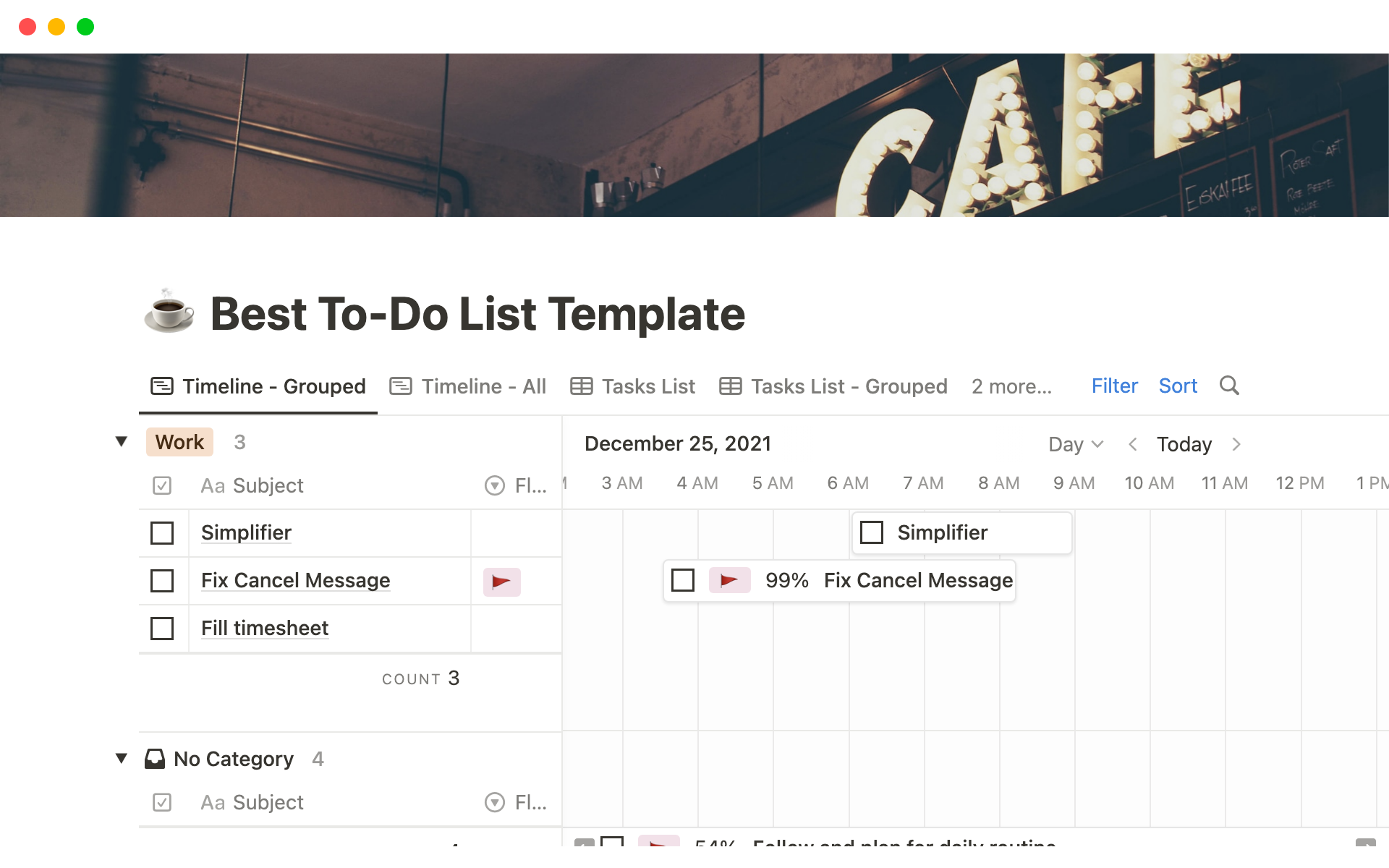1389x868 pixels.
Task: Toggle checkbox for Fill timesheet task
Action: (163, 628)
